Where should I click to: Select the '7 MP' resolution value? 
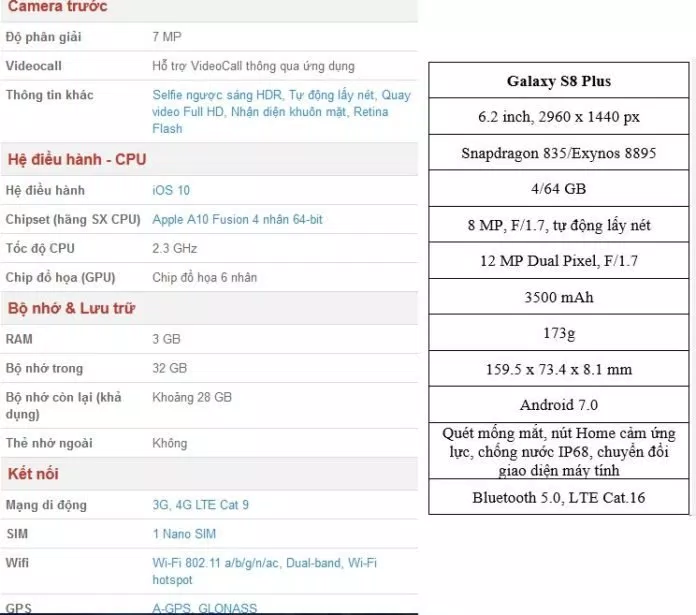pyautogui.click(x=167, y=37)
